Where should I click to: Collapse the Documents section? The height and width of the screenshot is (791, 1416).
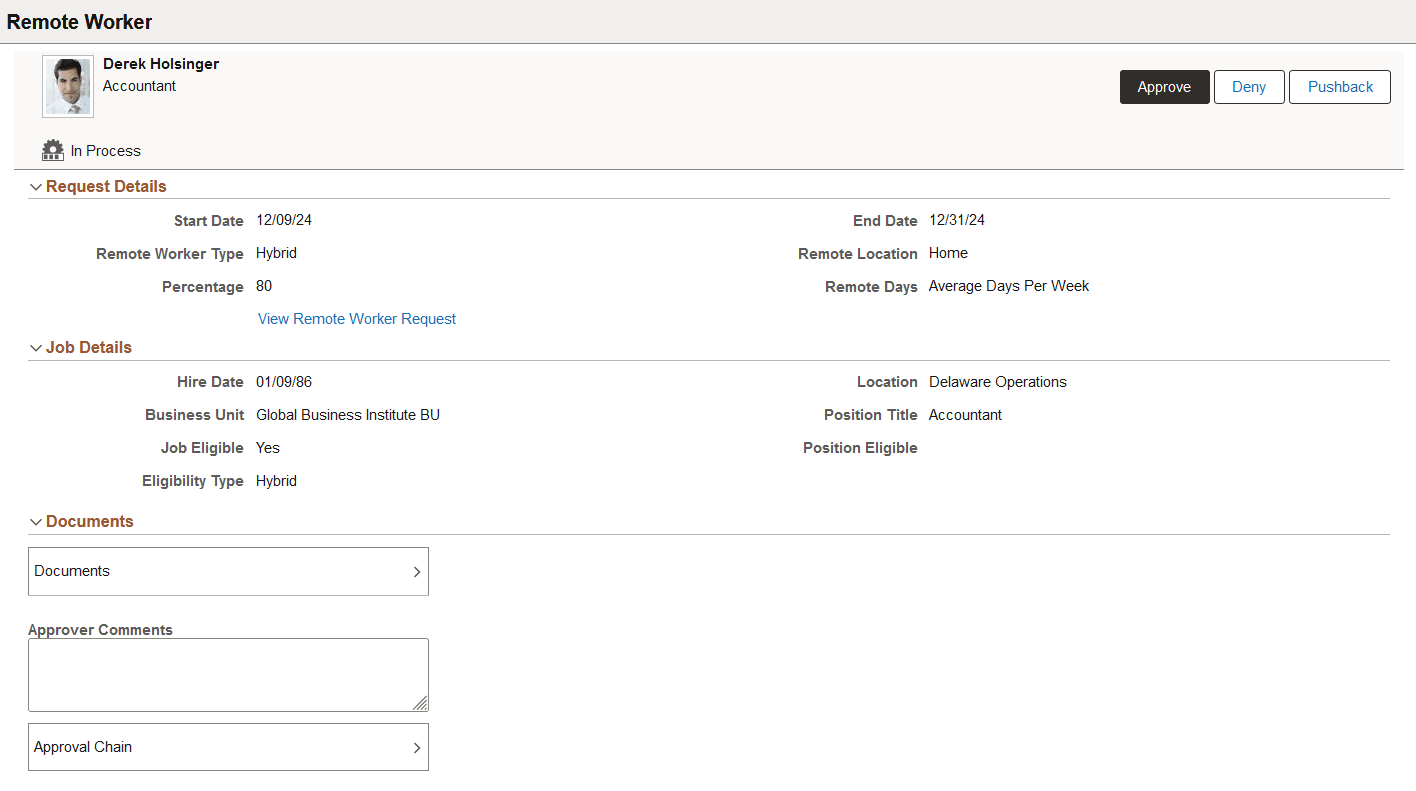tap(36, 521)
